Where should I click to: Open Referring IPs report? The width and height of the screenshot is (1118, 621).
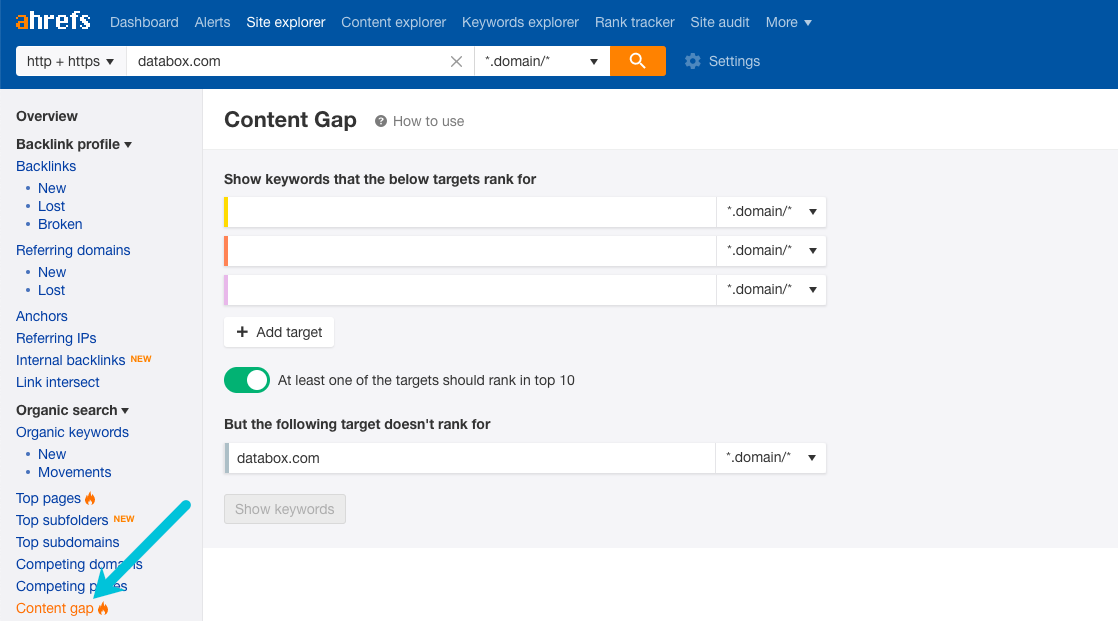(56, 338)
